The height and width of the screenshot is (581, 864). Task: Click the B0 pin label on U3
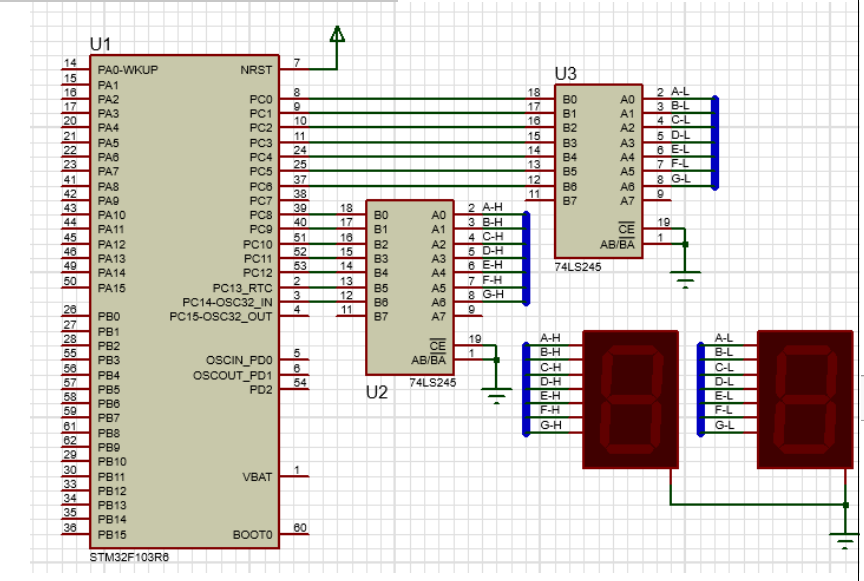[570, 99]
